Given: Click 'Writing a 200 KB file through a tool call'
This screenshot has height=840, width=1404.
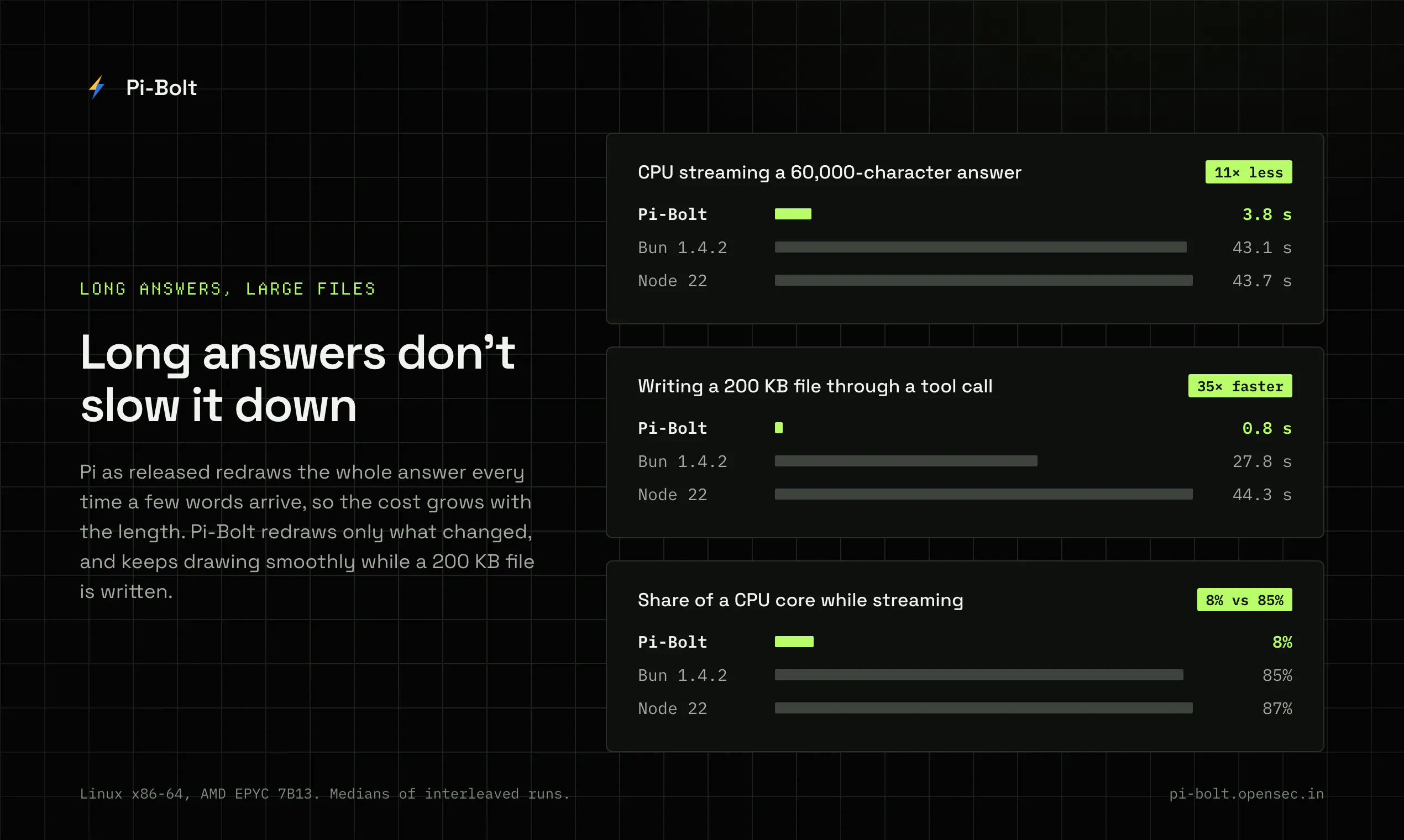Looking at the screenshot, I should point(815,386).
